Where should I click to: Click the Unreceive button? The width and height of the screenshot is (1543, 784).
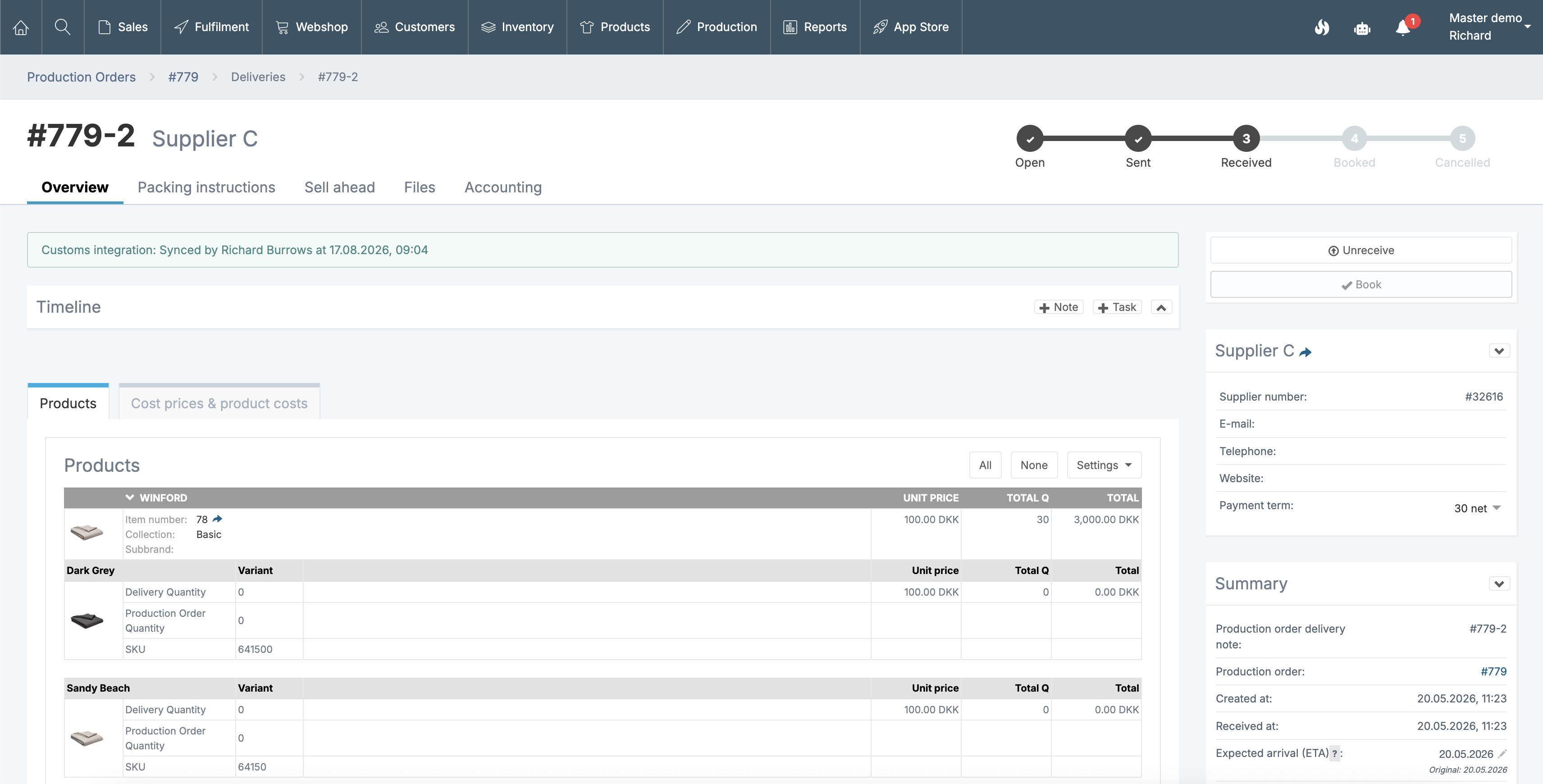click(1361, 251)
